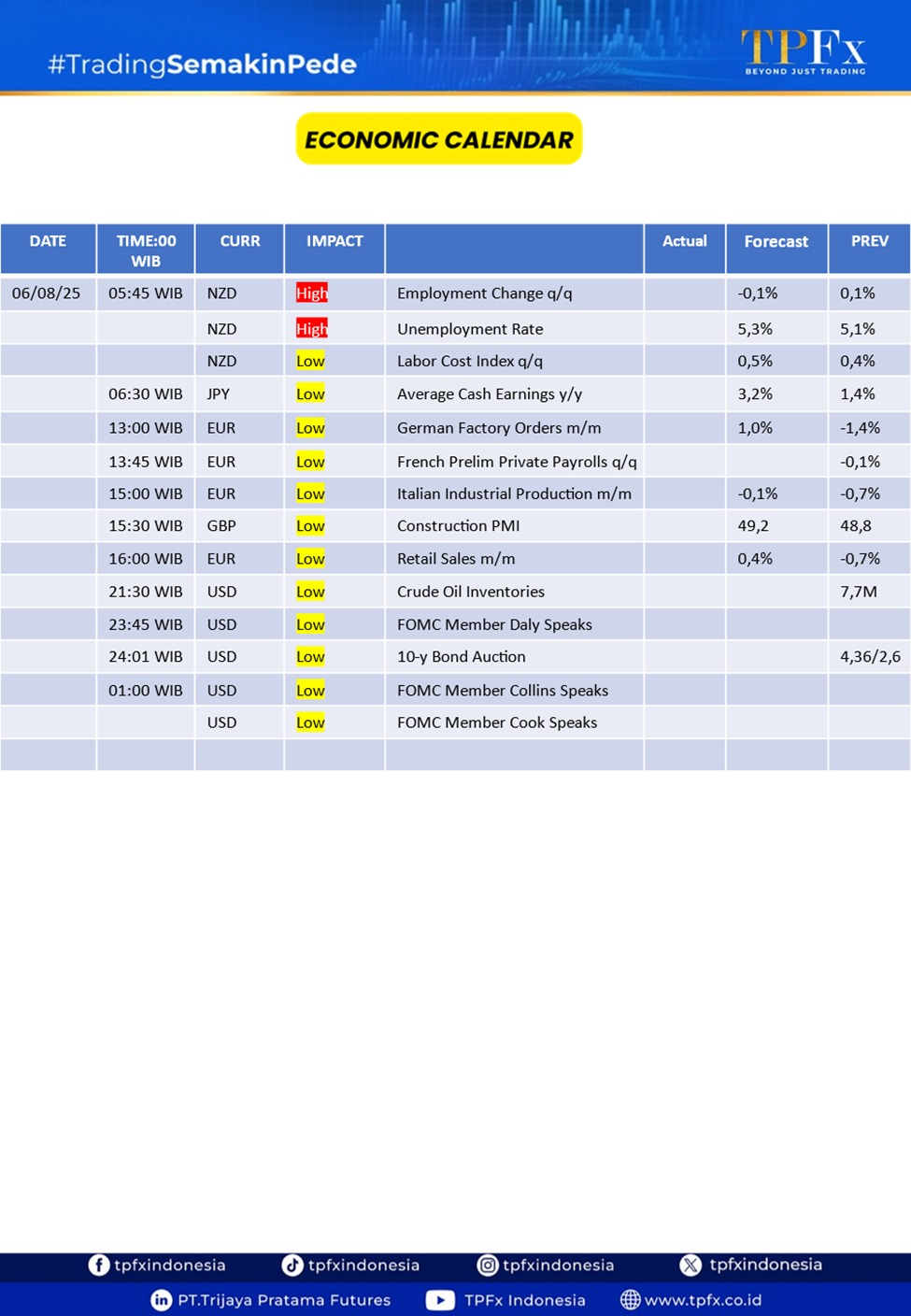The image size is (911, 1316).
Task: Click the LinkedIn icon in the footer
Action: [x=162, y=1300]
